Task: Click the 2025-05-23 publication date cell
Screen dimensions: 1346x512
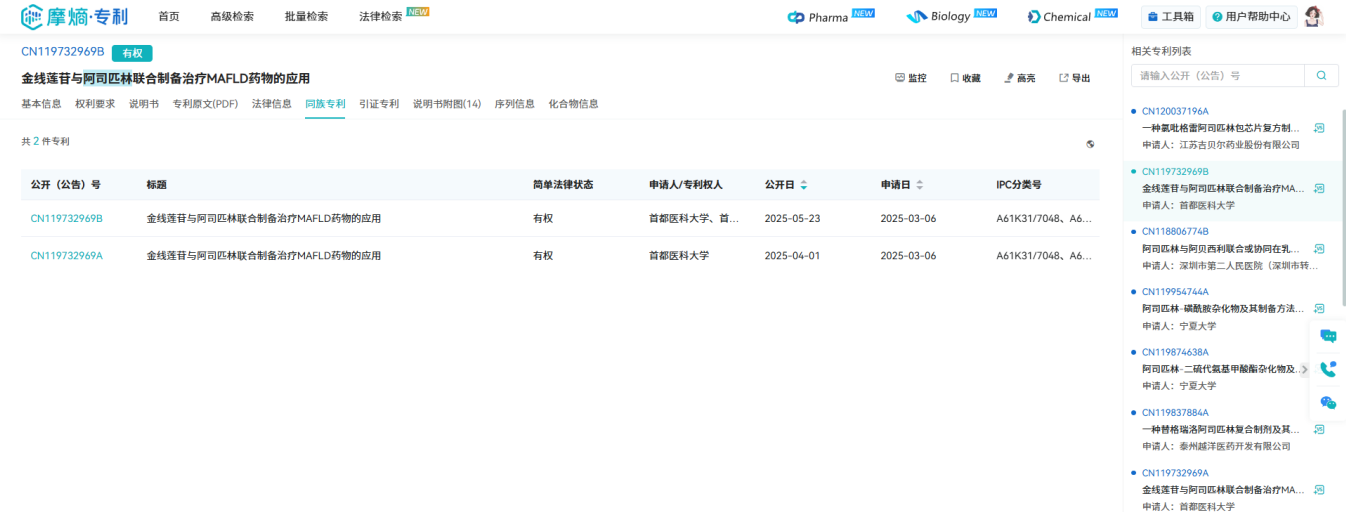Action: point(792,218)
